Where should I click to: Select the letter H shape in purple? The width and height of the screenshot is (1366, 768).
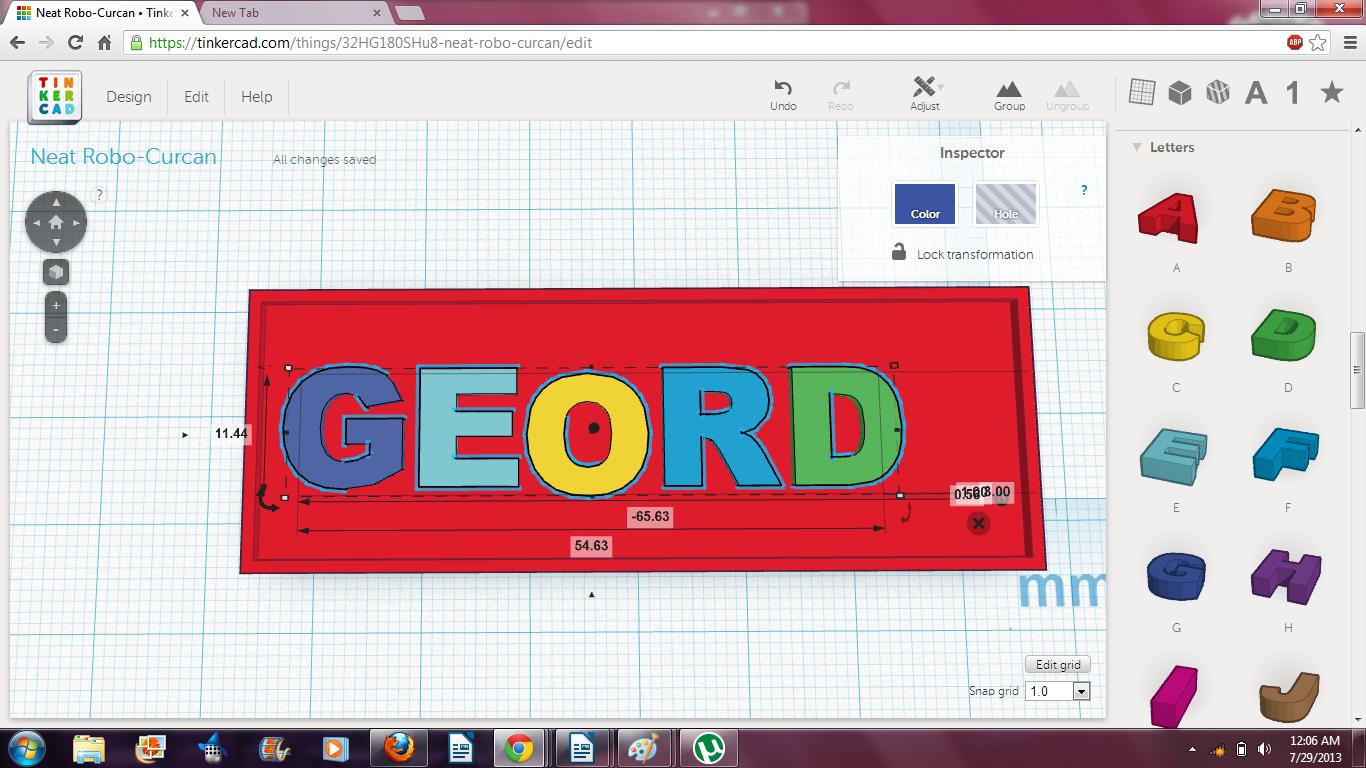pos(1284,576)
